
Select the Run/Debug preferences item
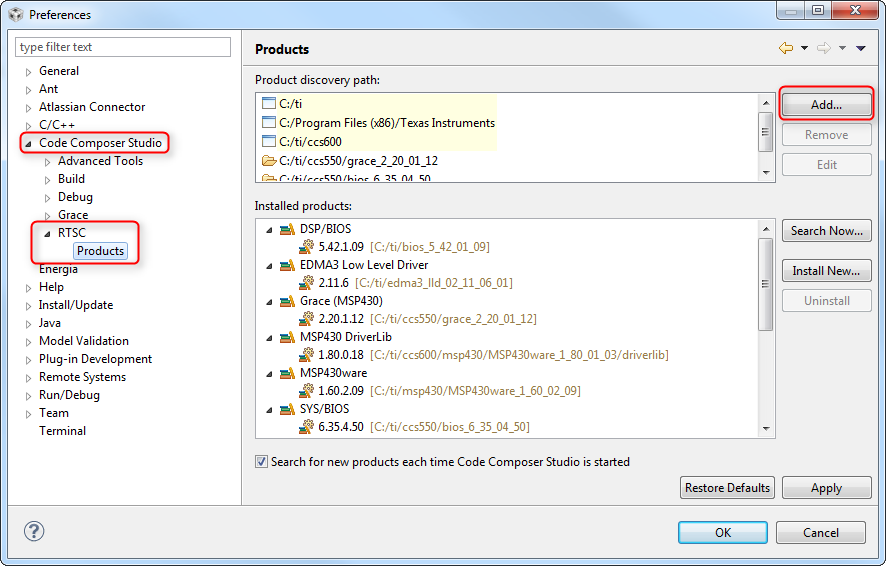point(69,395)
